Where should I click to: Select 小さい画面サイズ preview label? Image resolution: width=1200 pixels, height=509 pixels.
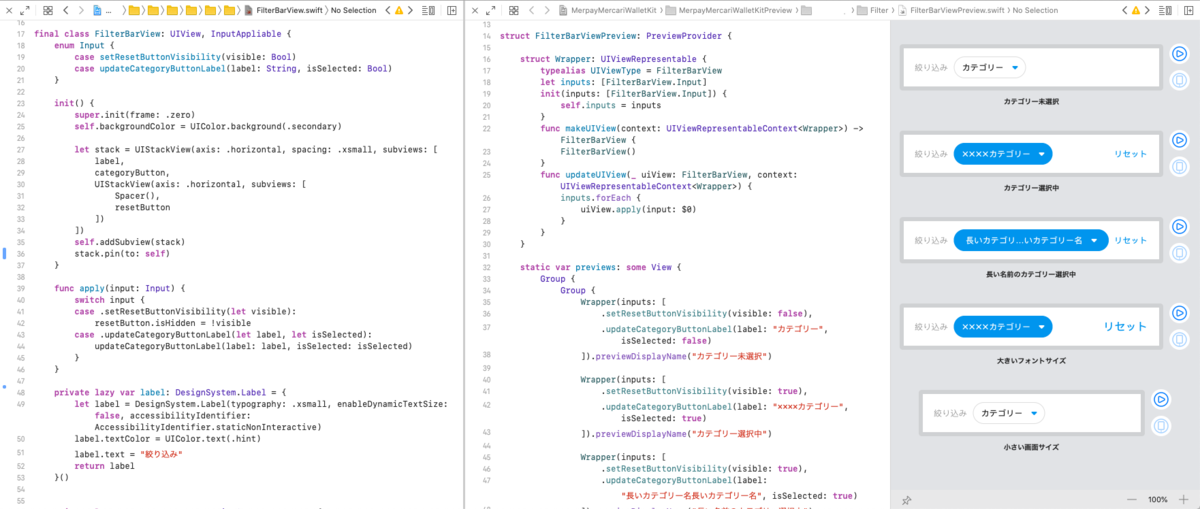click(1031, 446)
